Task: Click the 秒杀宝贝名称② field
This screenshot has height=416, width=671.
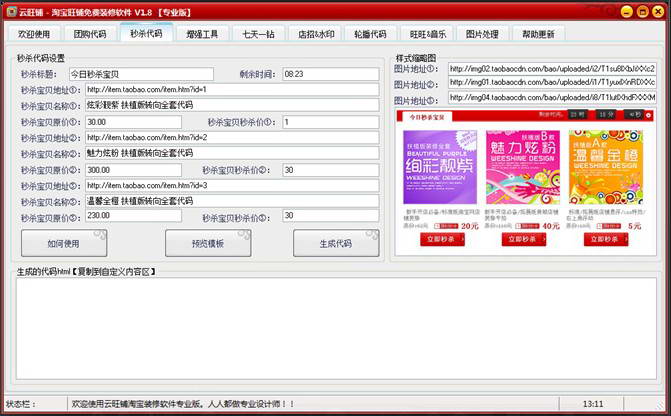Action: 232,153
